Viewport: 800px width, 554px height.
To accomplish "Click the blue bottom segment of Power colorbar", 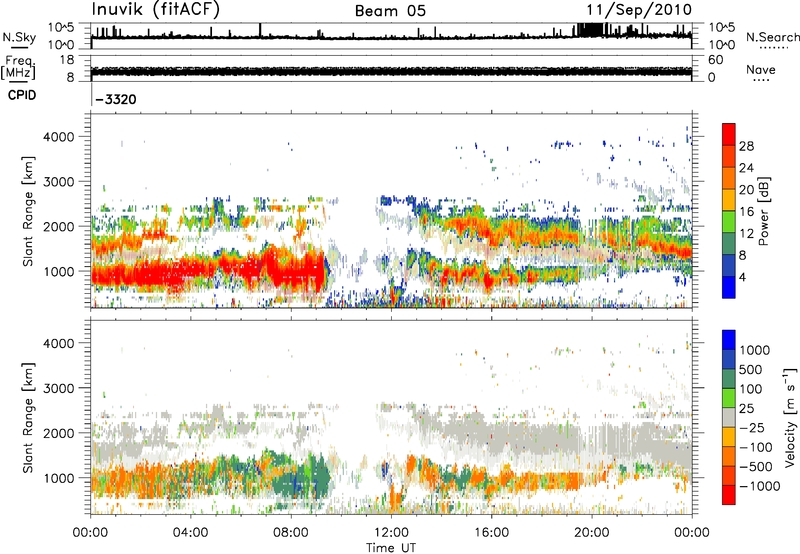I will point(729,287).
